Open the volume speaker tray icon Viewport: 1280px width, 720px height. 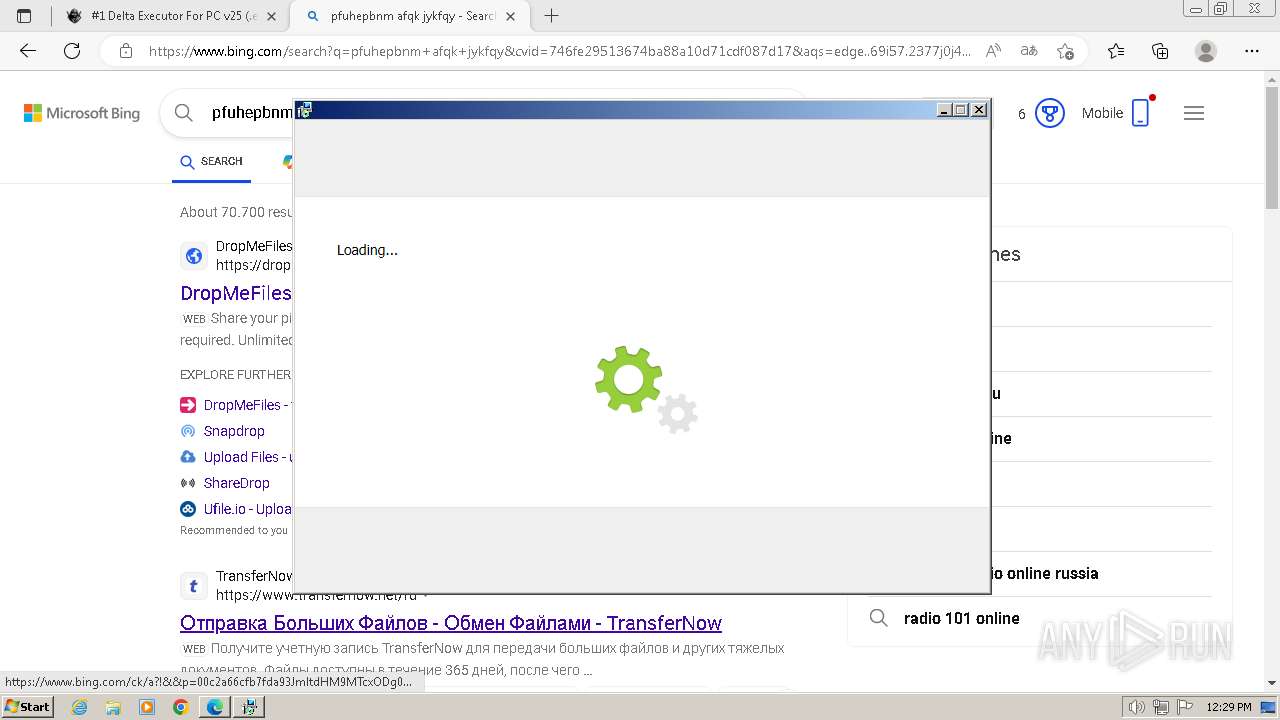[x=1137, y=707]
